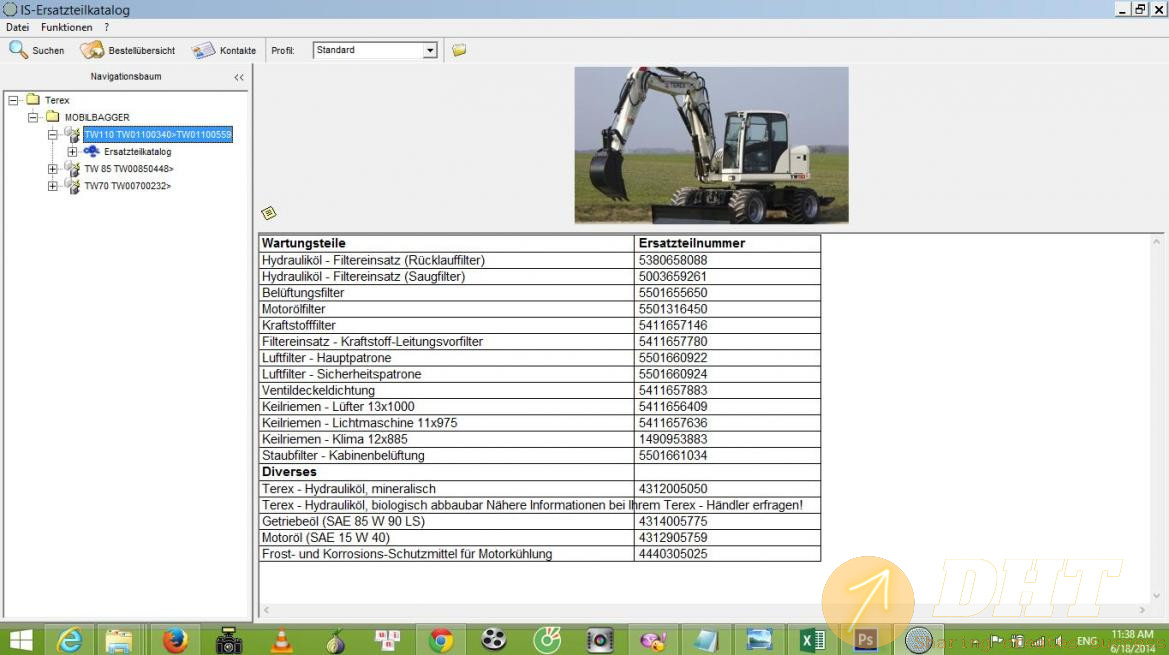
Task: Click the Ventildeckeldichtung row
Action: pos(540,390)
